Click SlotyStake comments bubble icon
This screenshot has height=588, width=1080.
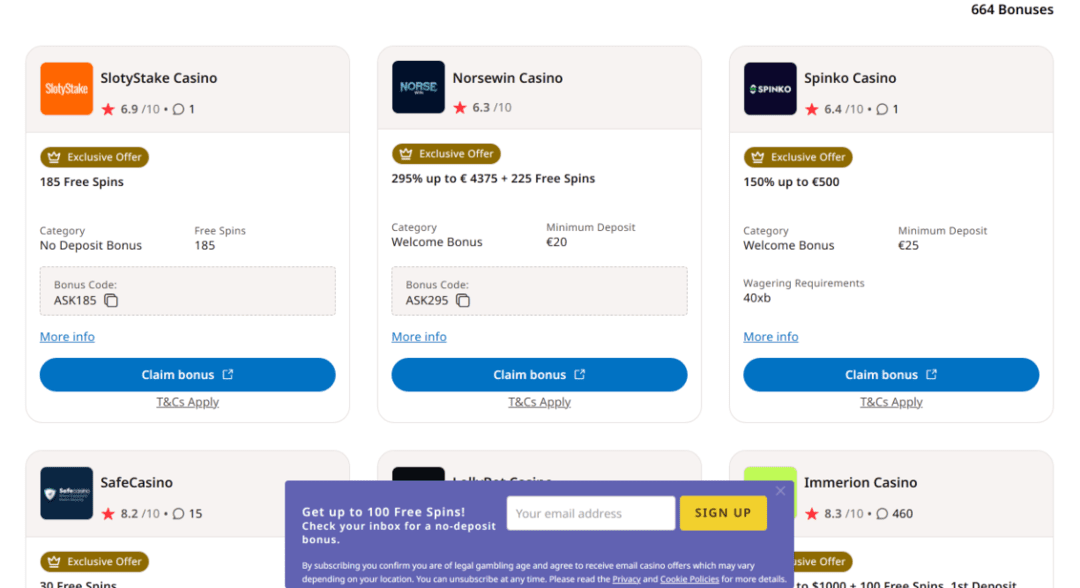point(178,109)
